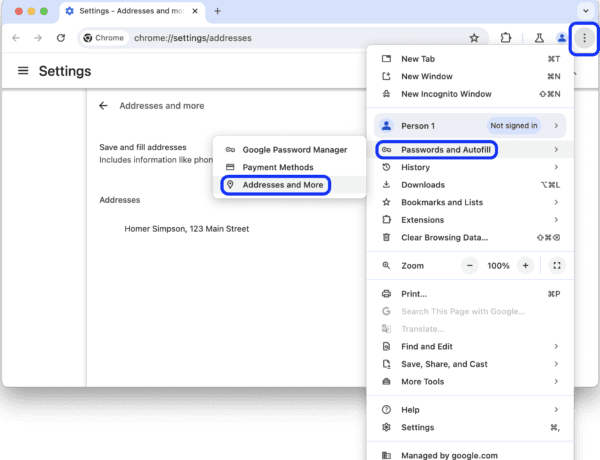Choose Addresses and More submenu item
The width and height of the screenshot is (600, 460).
coord(290,185)
